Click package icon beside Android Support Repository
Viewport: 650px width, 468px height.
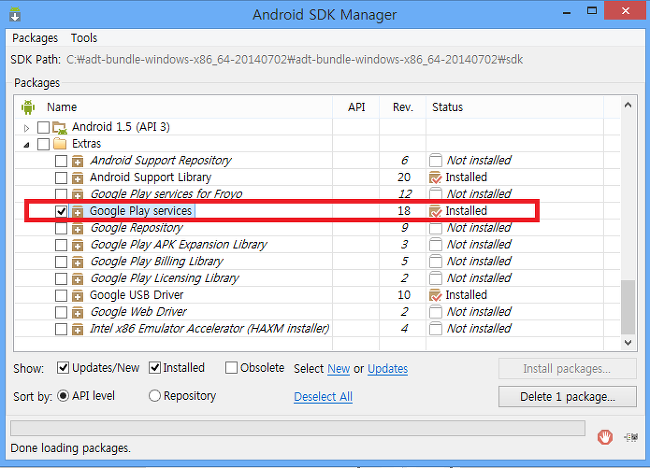click(x=77, y=161)
